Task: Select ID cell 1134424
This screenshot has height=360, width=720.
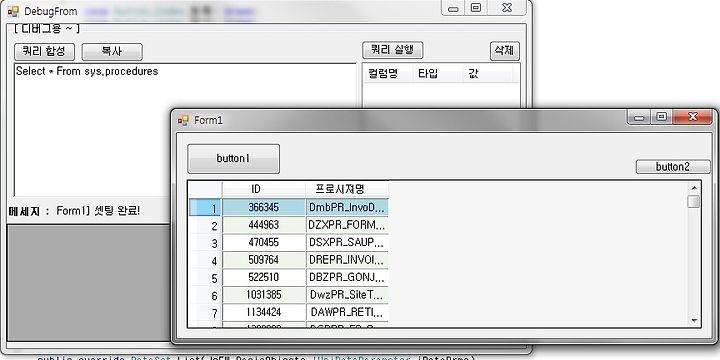Action: pyautogui.click(x=264, y=313)
